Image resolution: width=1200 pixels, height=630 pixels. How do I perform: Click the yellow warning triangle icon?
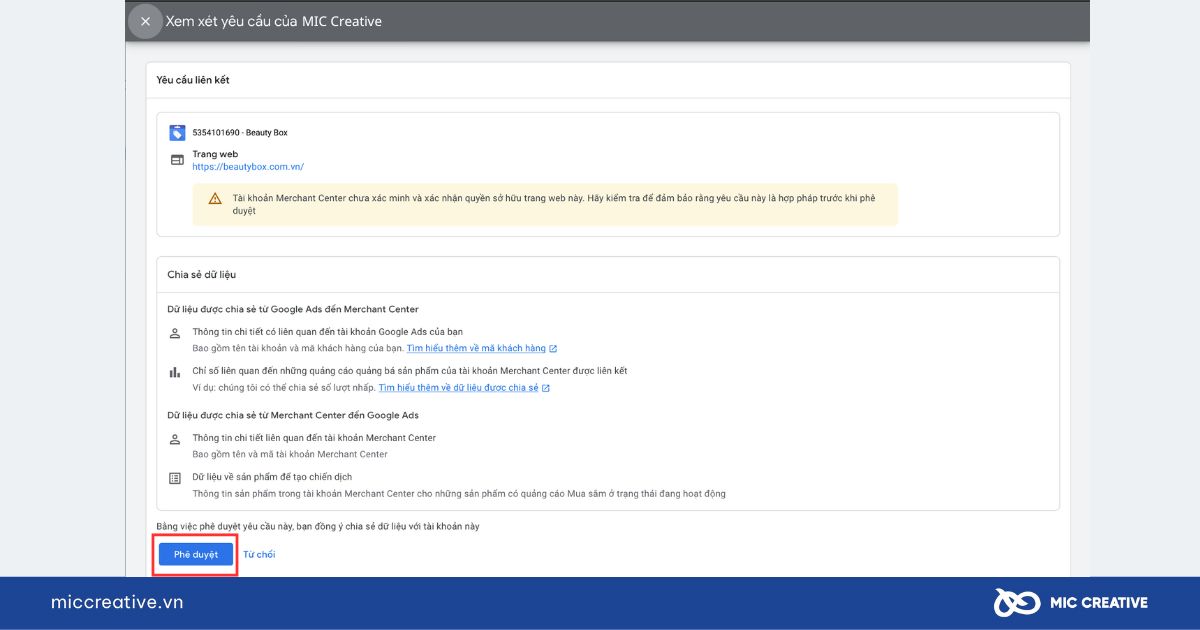coord(215,198)
